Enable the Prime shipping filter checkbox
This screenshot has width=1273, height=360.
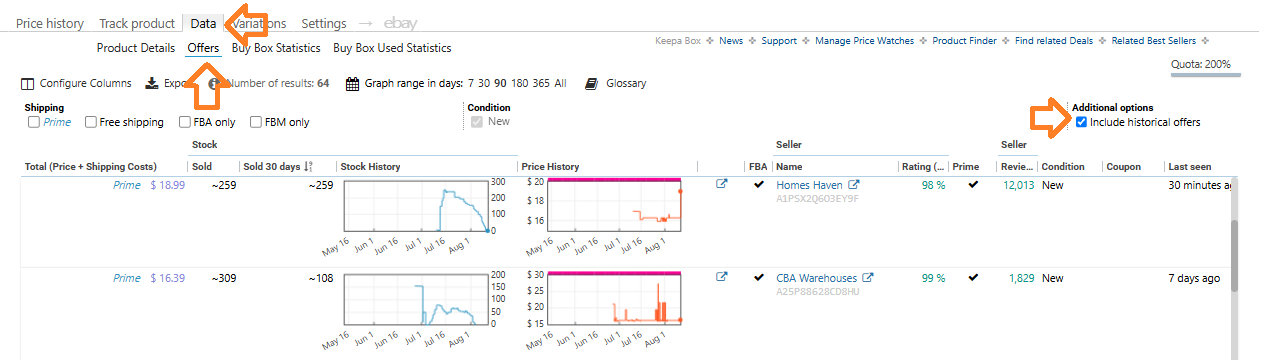coord(34,122)
